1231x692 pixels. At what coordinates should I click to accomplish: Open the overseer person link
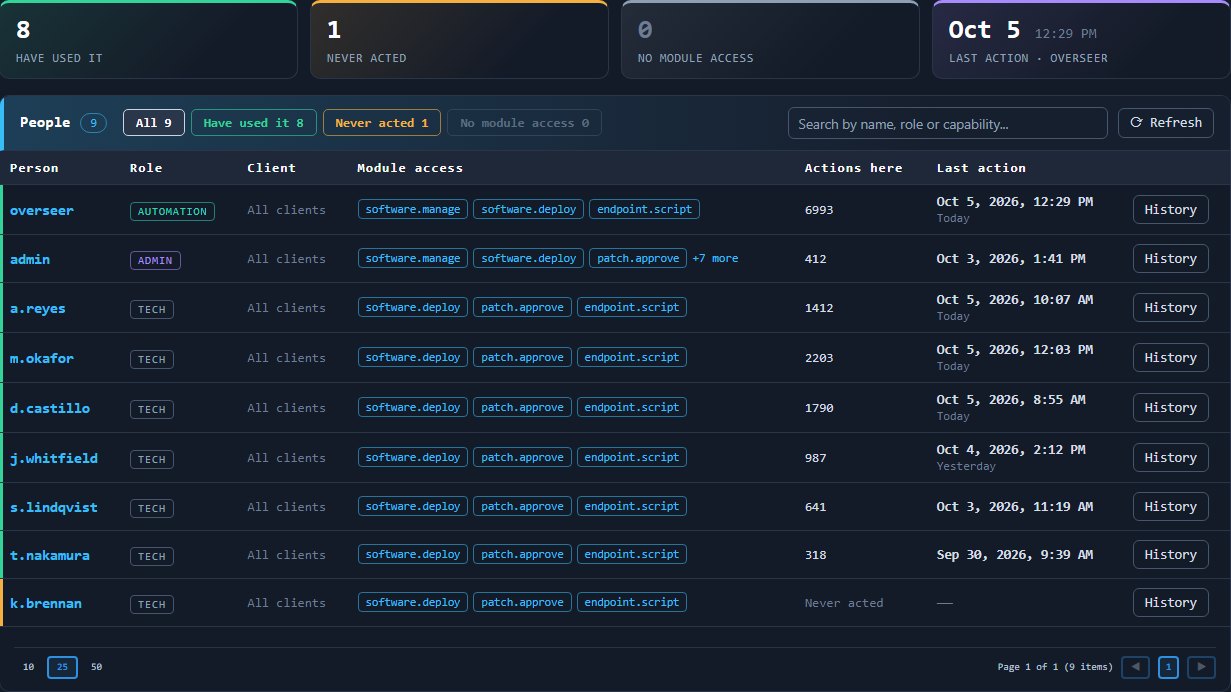pos(42,210)
